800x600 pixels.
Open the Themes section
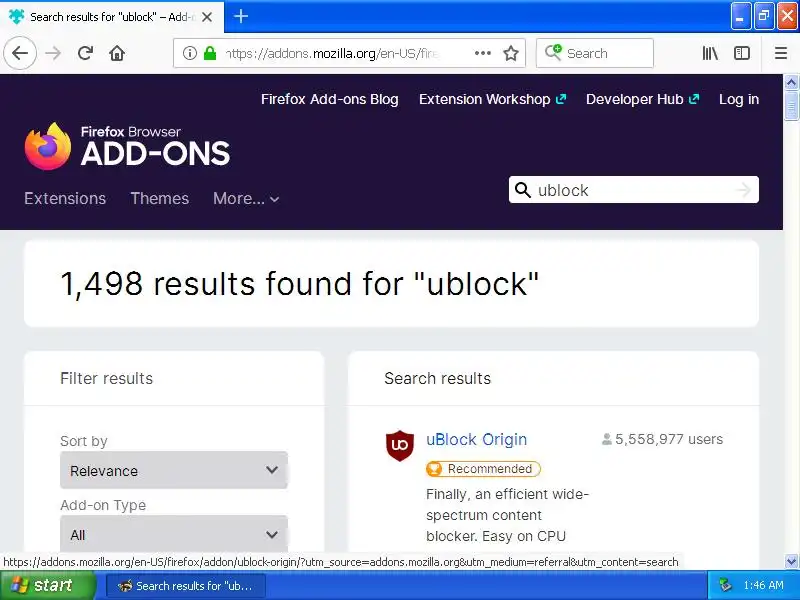click(160, 198)
